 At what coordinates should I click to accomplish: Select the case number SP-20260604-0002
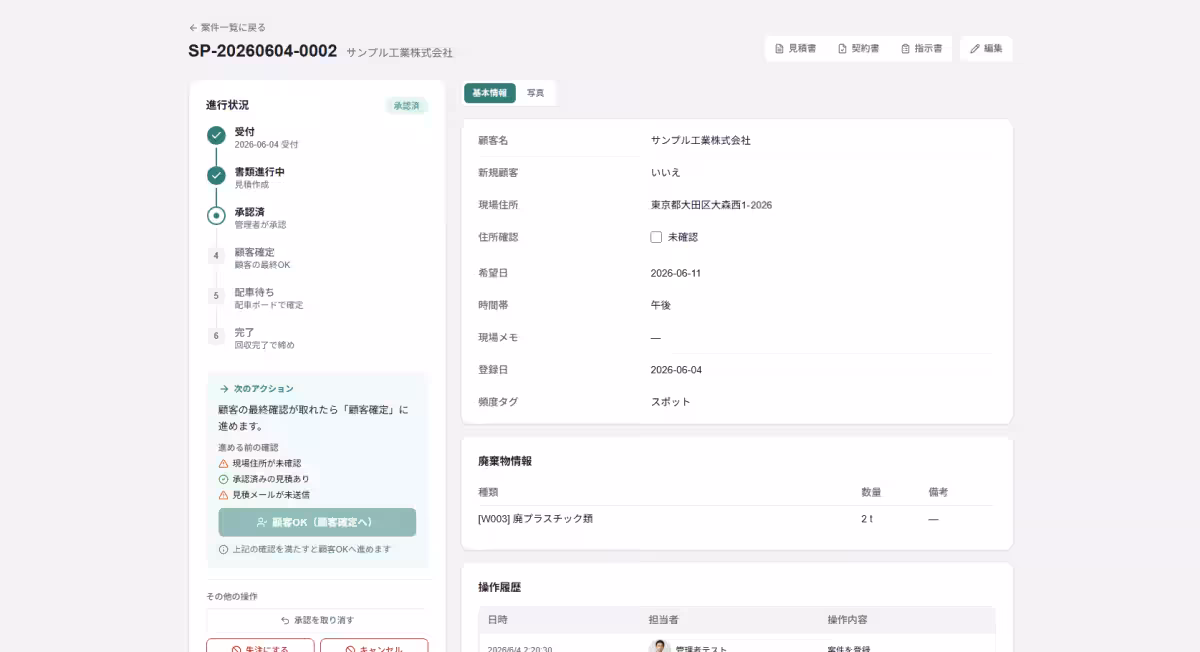tap(263, 51)
